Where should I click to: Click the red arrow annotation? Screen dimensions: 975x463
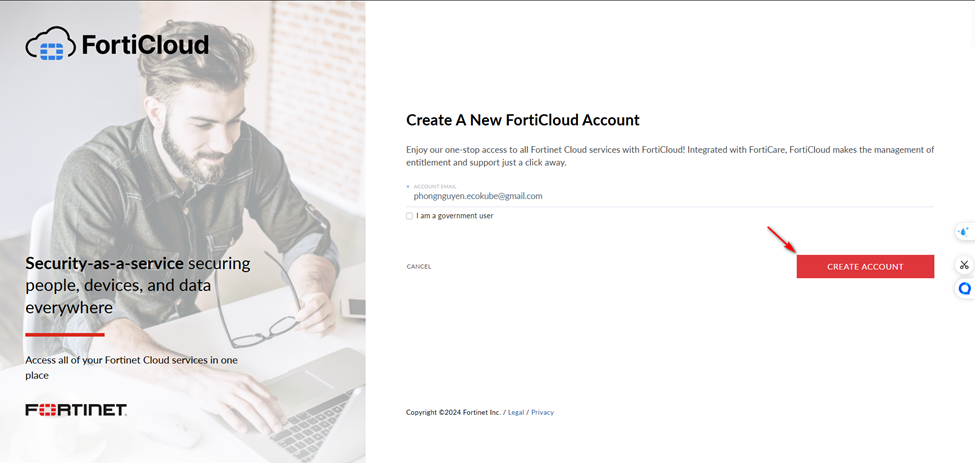[x=782, y=239]
